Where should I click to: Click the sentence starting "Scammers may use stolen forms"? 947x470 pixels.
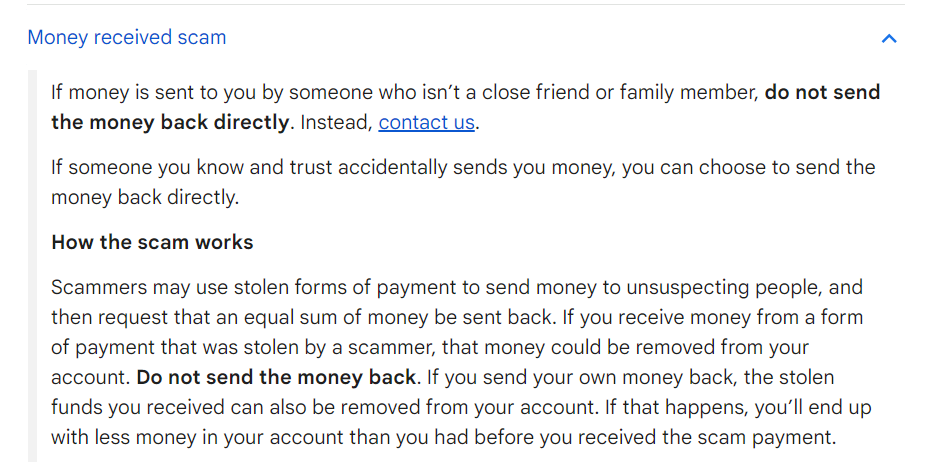(x=300, y=288)
